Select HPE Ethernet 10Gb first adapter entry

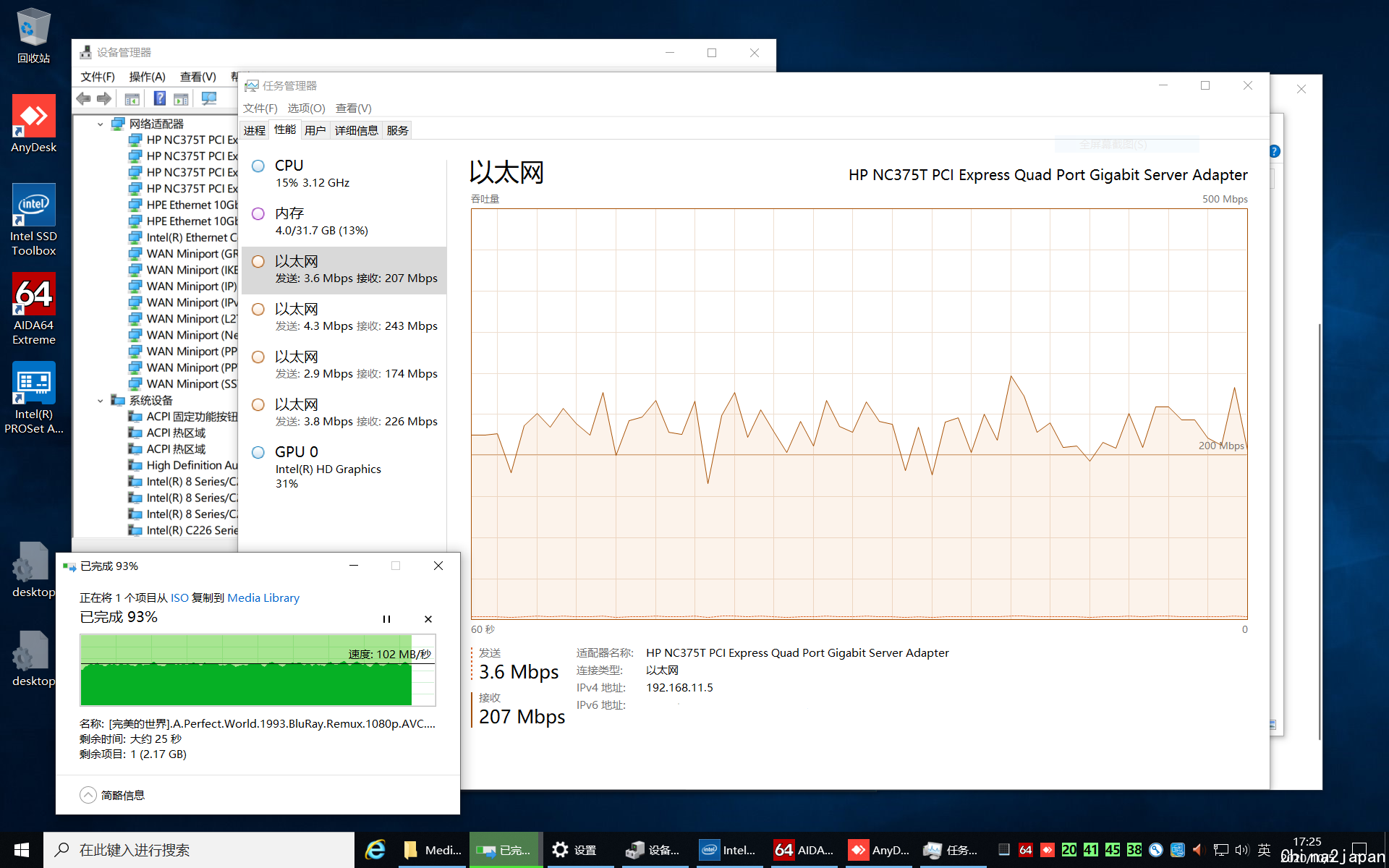pyautogui.click(x=183, y=205)
